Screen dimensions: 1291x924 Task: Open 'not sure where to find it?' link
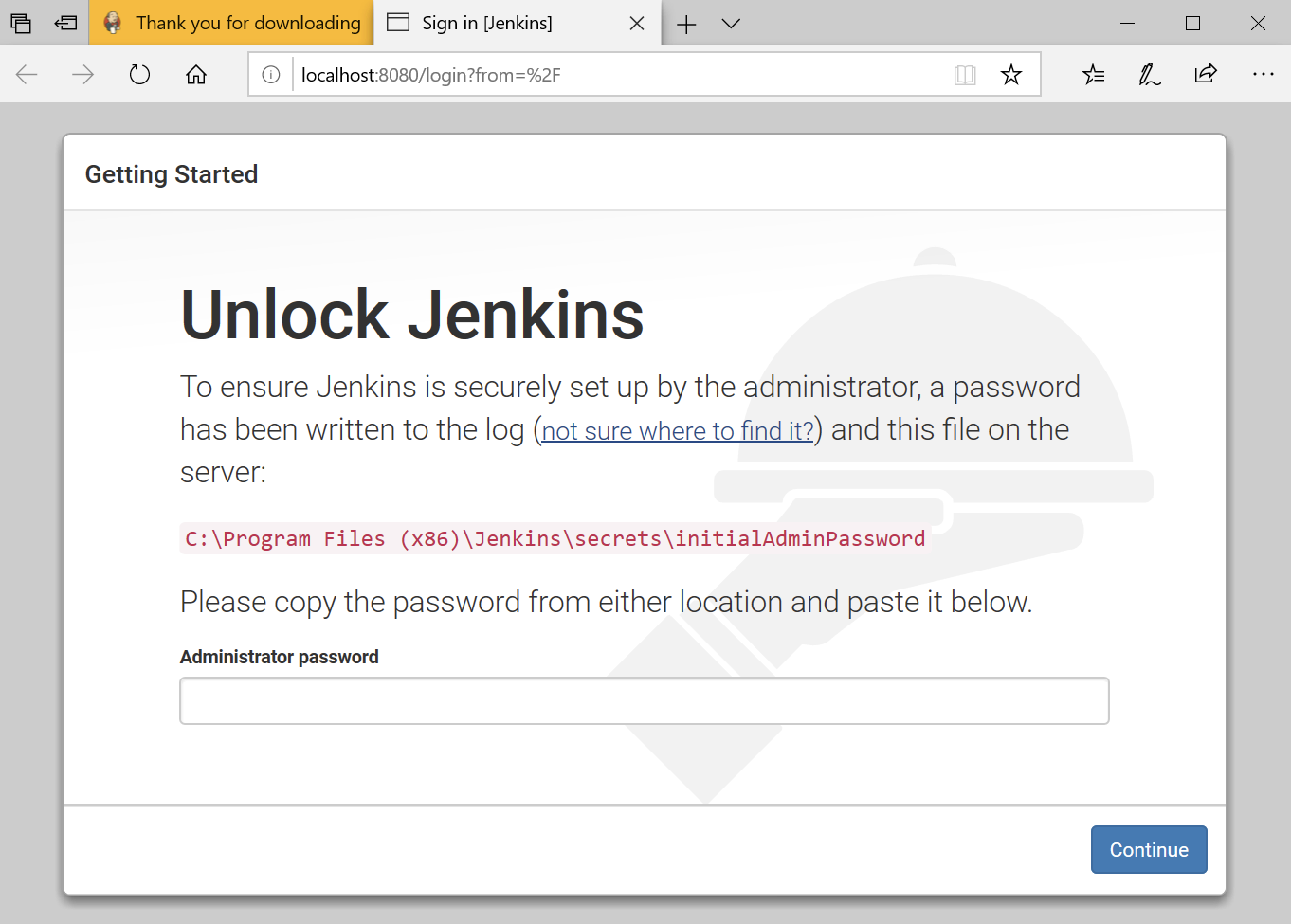pos(678,431)
